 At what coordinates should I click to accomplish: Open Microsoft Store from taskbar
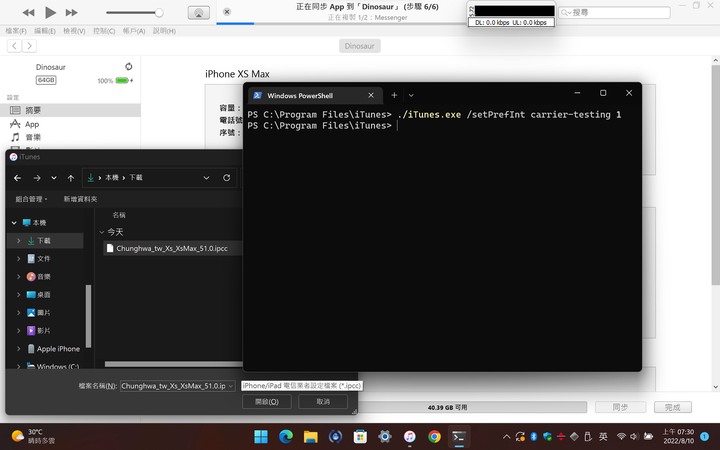360,437
